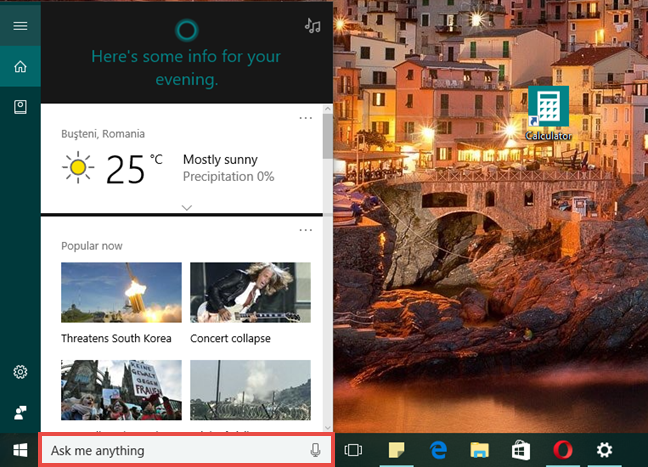Click the Popular now heading
This screenshot has height=467, width=648.
tap(92, 246)
